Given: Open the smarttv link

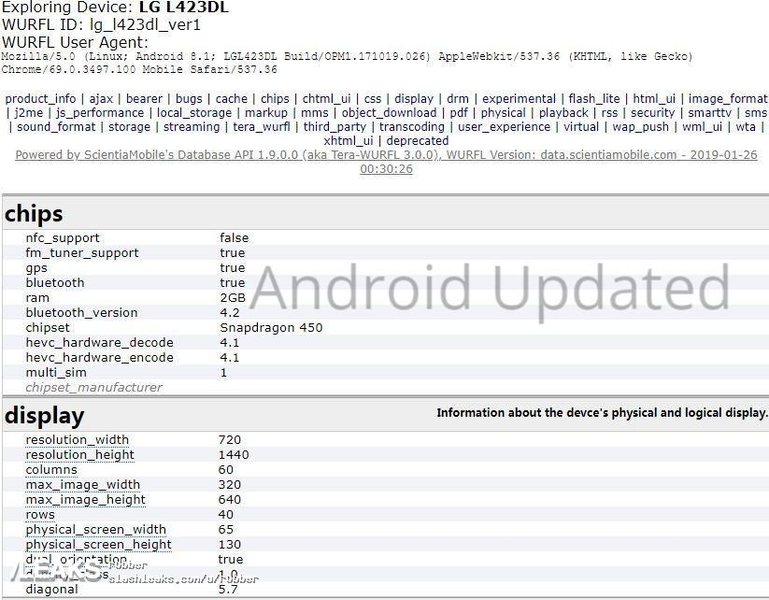Looking at the screenshot, I should (x=710, y=113).
